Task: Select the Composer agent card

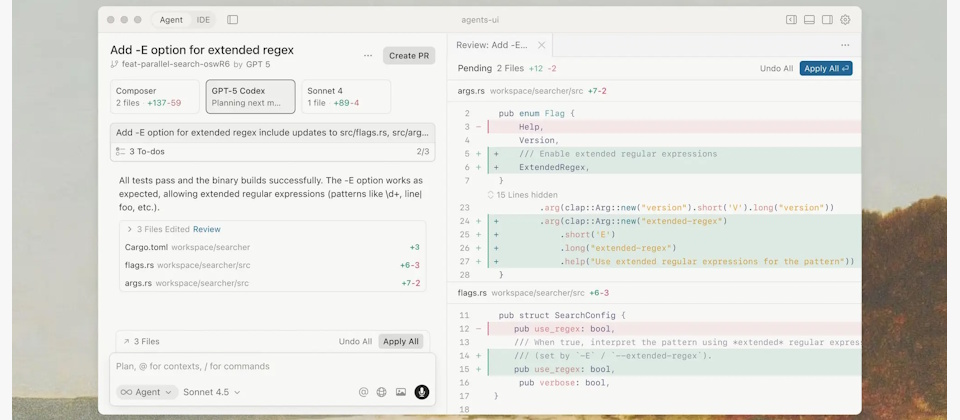Action: coord(155,96)
